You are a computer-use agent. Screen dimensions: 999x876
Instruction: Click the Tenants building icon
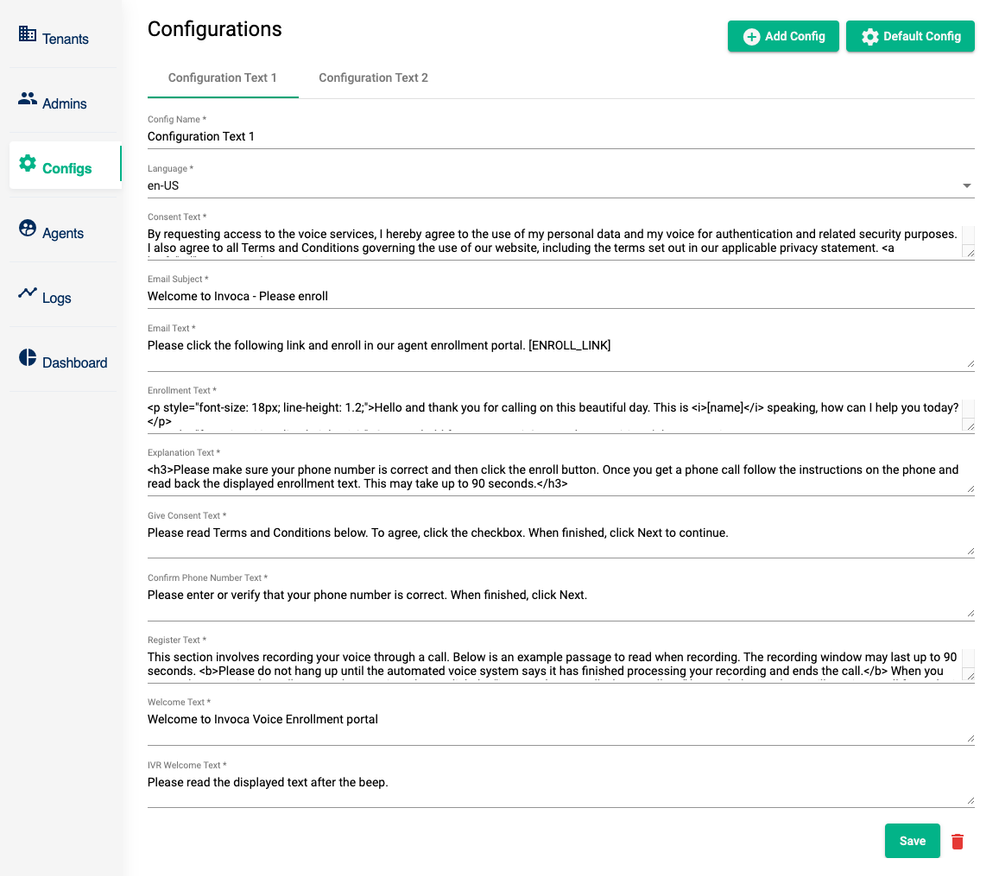click(27, 33)
